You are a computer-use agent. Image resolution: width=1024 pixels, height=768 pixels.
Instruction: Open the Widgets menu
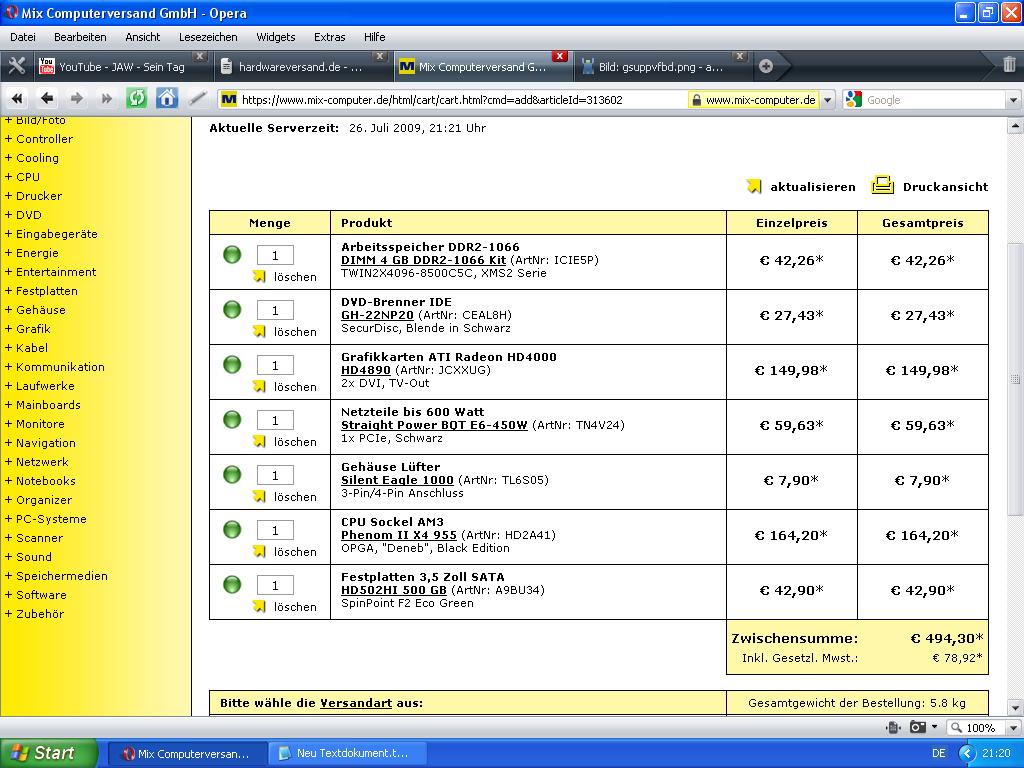pos(276,37)
